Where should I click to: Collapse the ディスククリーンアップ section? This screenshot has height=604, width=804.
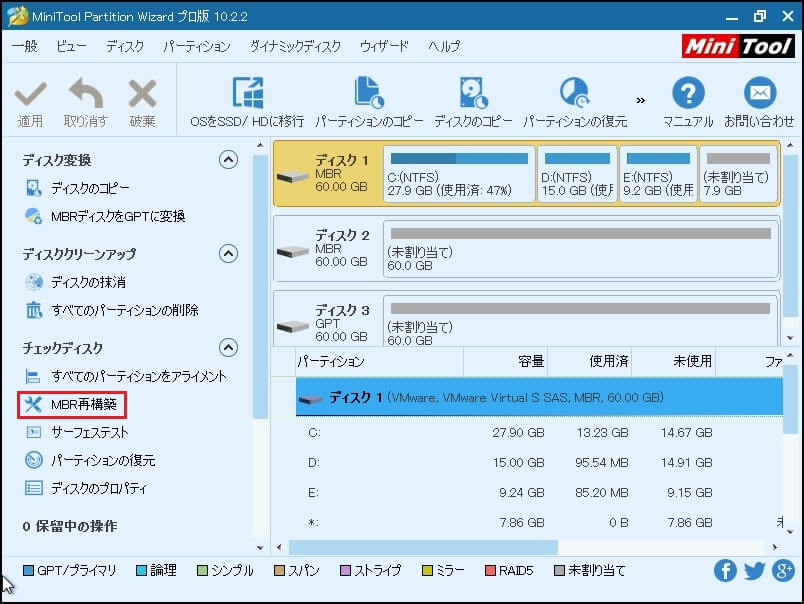(228, 253)
